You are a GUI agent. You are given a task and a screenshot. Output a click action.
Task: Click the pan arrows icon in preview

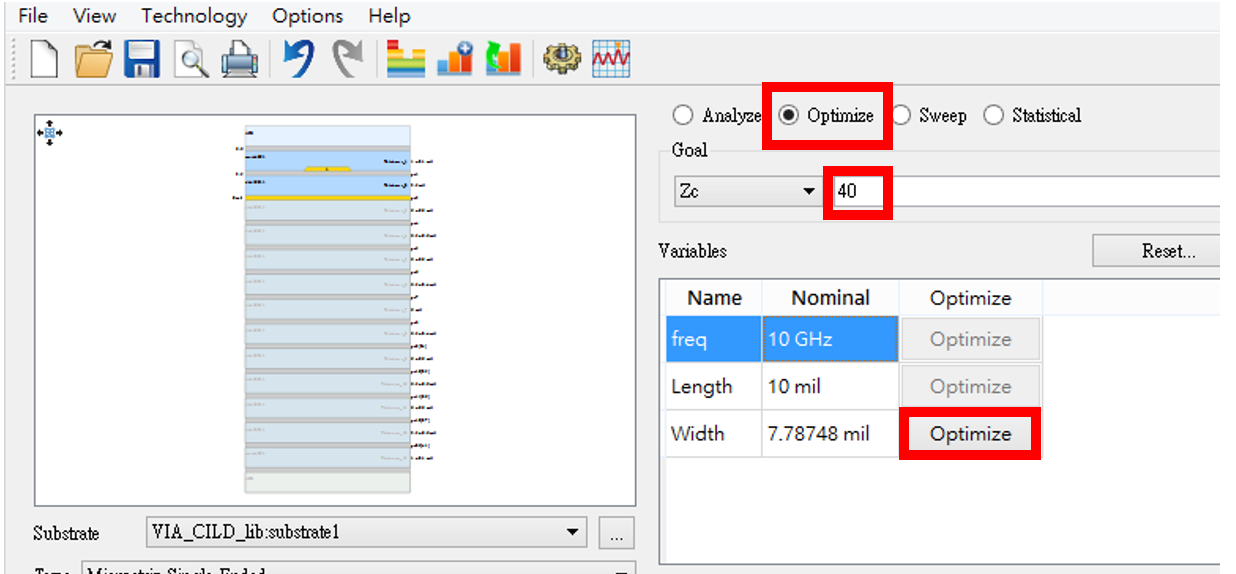[49, 132]
